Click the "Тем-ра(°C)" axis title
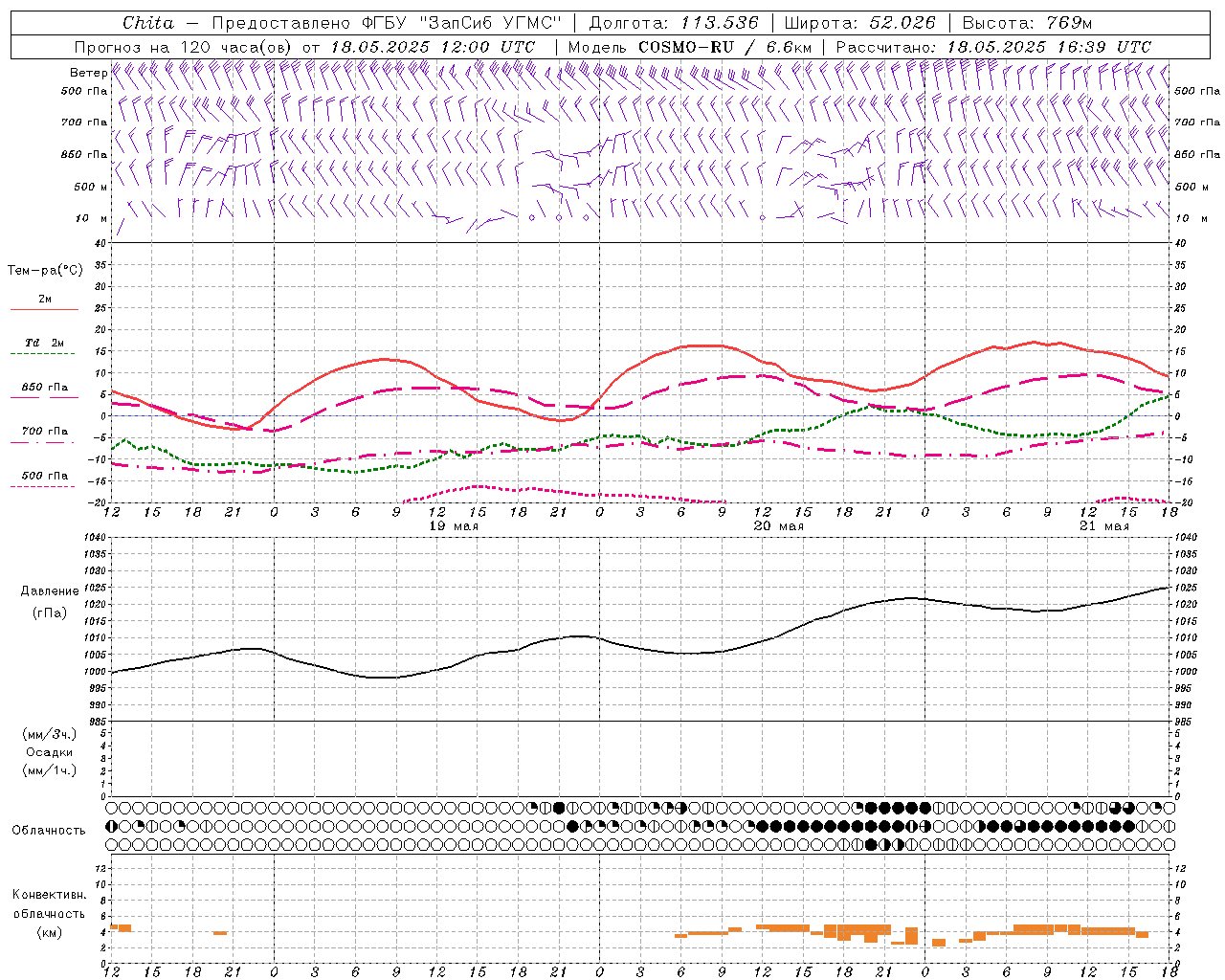Screen dimensions: 1225x980 (x=45, y=271)
